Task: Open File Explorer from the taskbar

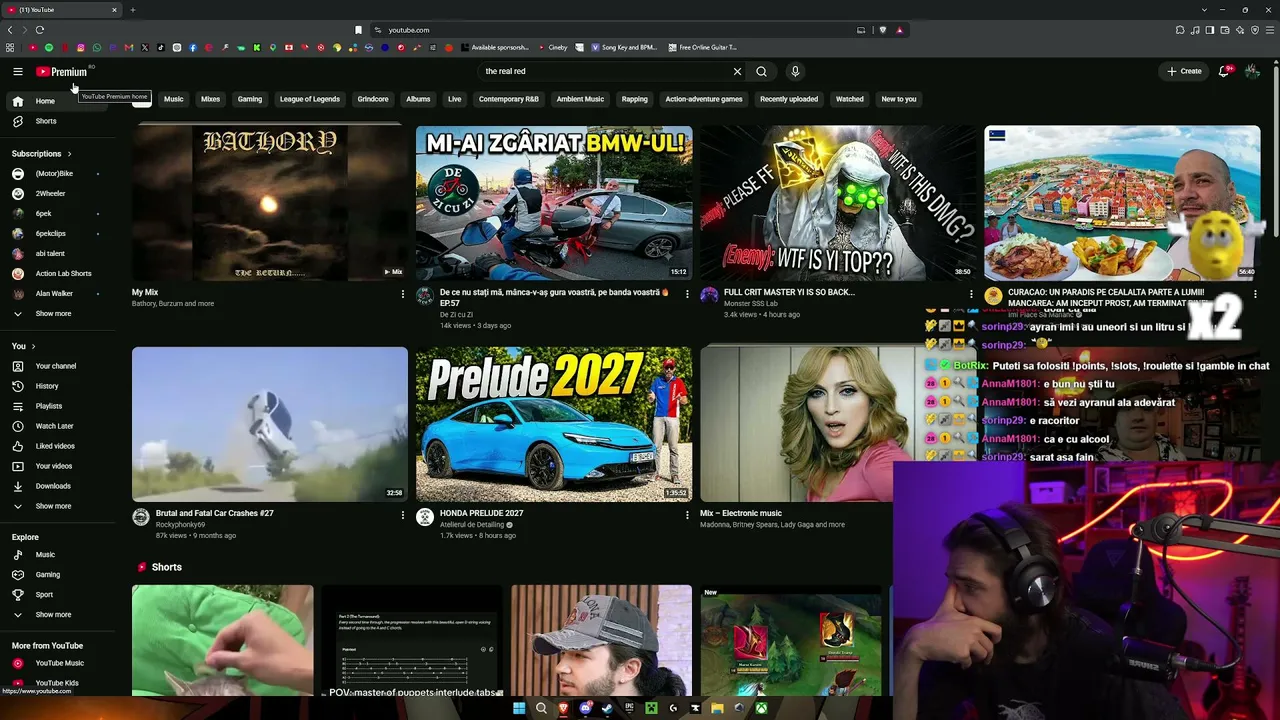Action: click(717, 708)
